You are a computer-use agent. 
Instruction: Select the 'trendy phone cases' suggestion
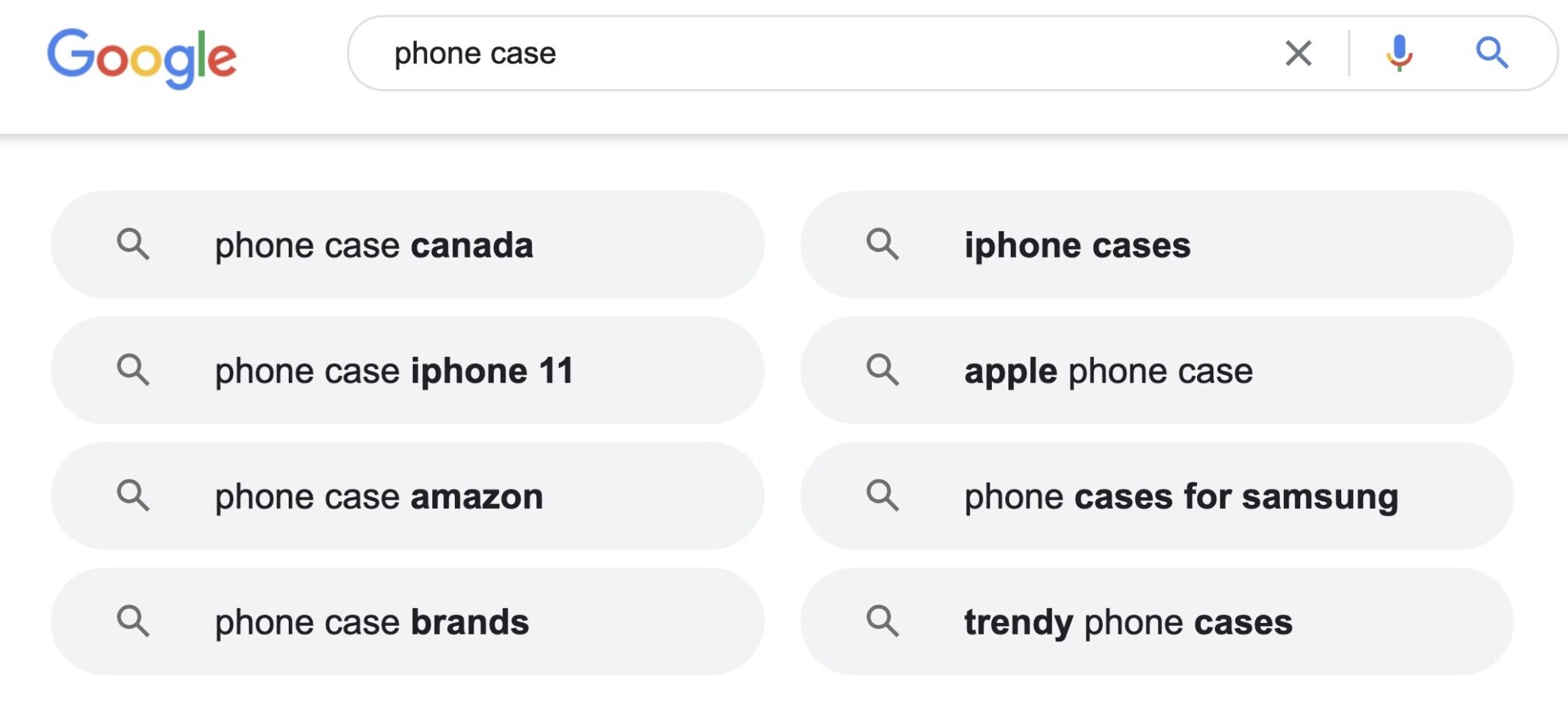pyautogui.click(x=1157, y=622)
